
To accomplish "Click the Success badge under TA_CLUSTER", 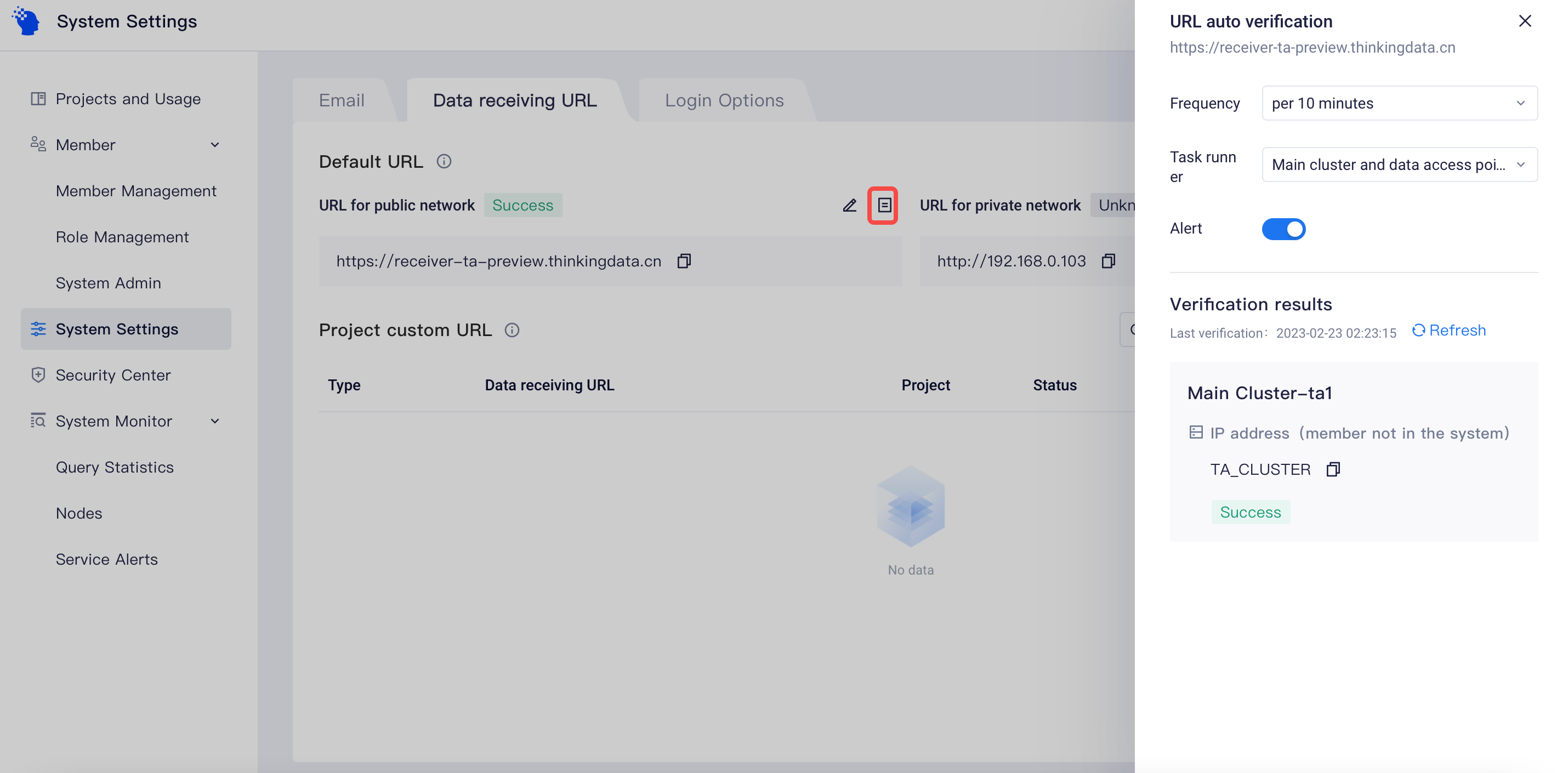I will point(1250,512).
